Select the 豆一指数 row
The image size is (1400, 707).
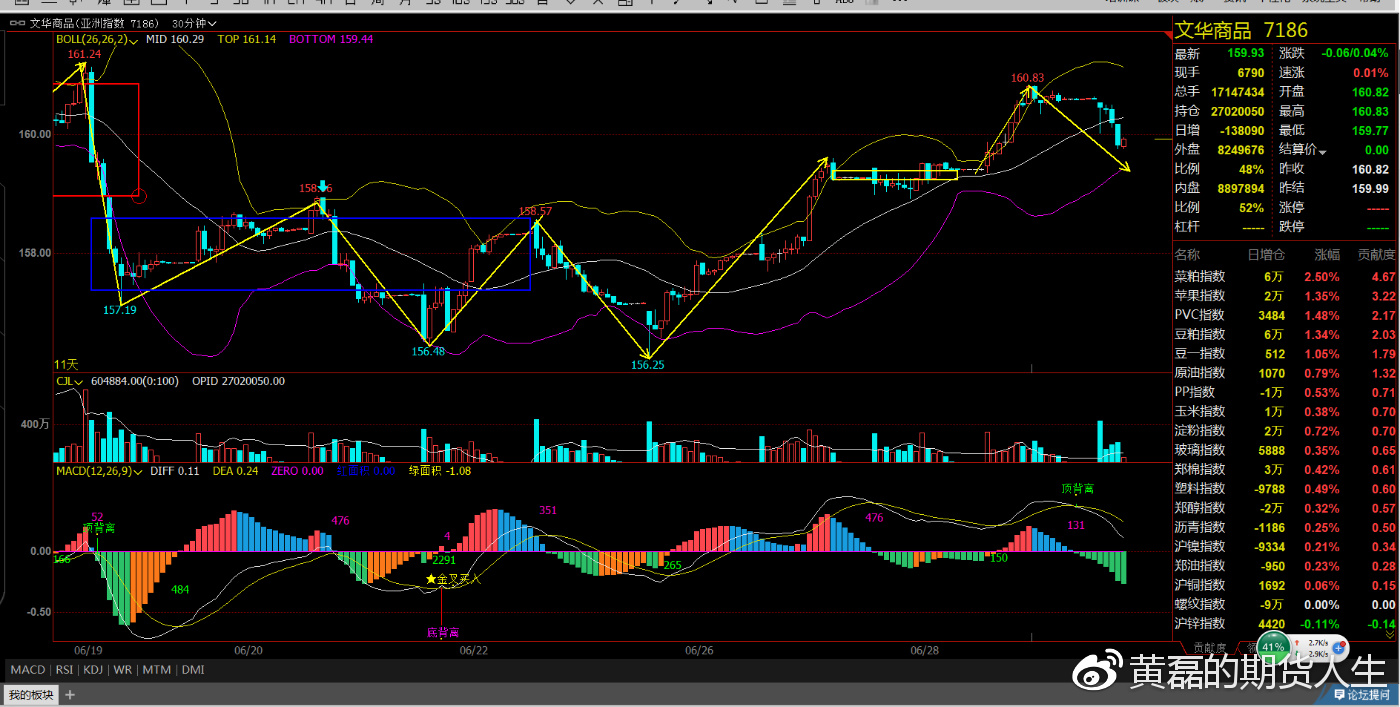(1285, 353)
